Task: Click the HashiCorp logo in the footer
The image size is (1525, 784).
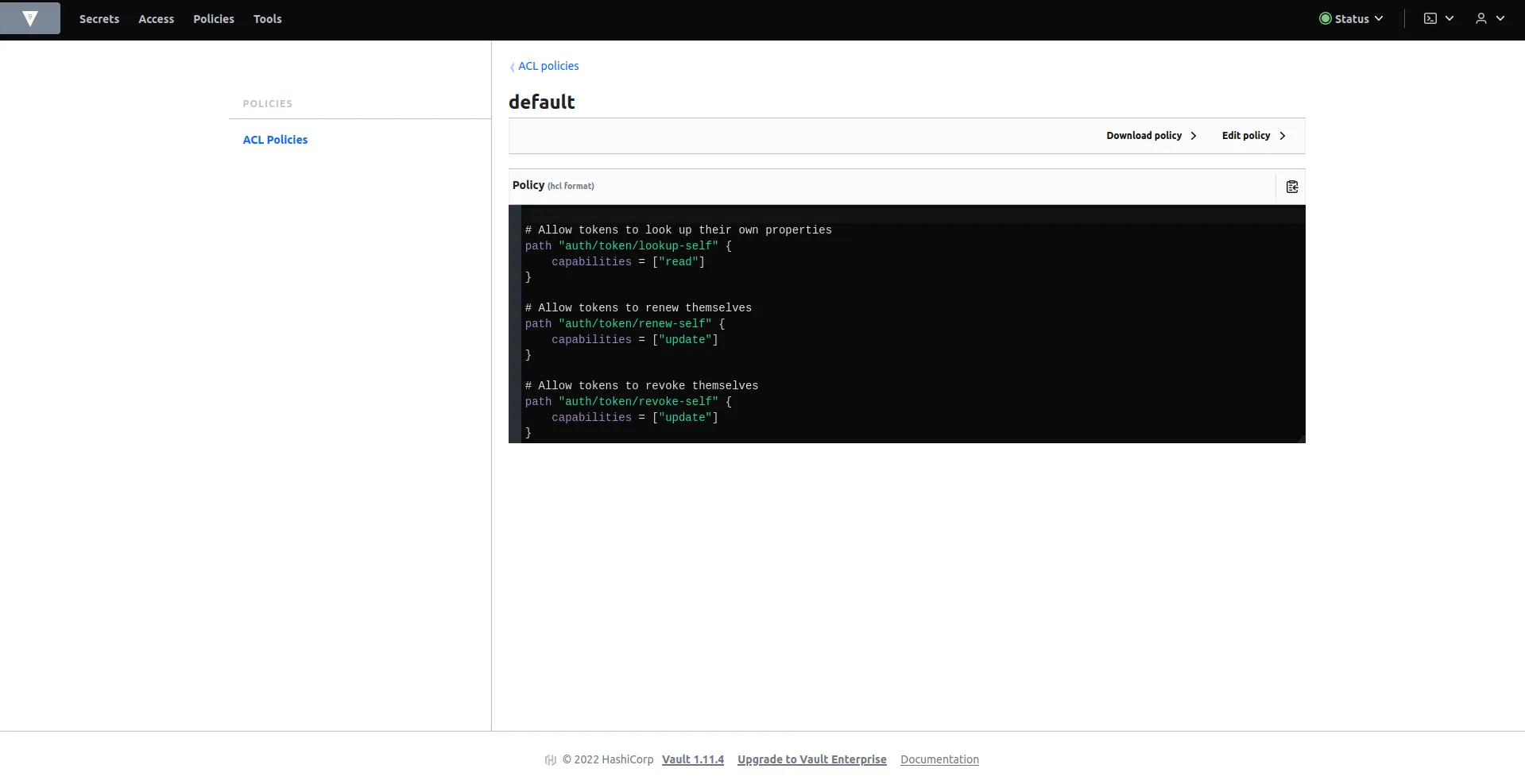Action: tap(551, 760)
